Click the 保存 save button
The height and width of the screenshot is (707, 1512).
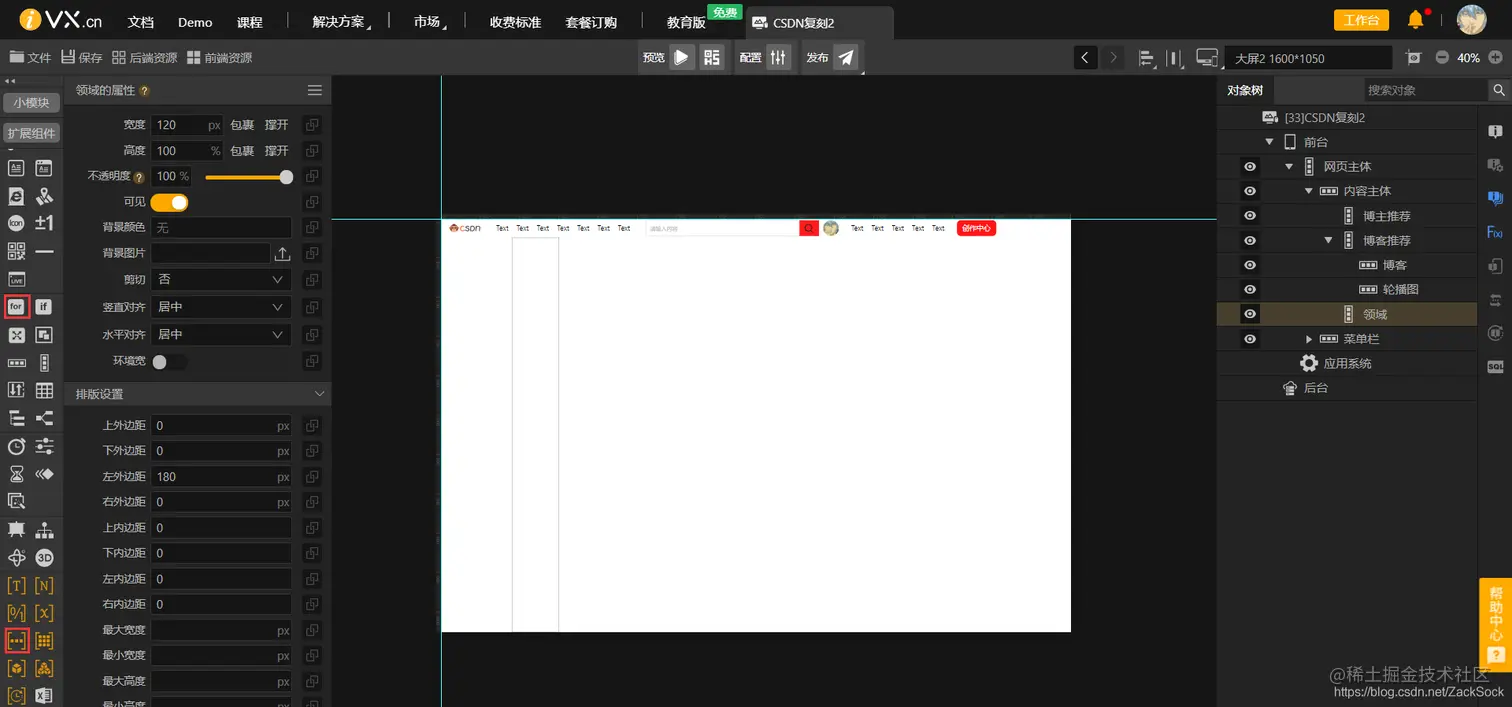click(82, 58)
